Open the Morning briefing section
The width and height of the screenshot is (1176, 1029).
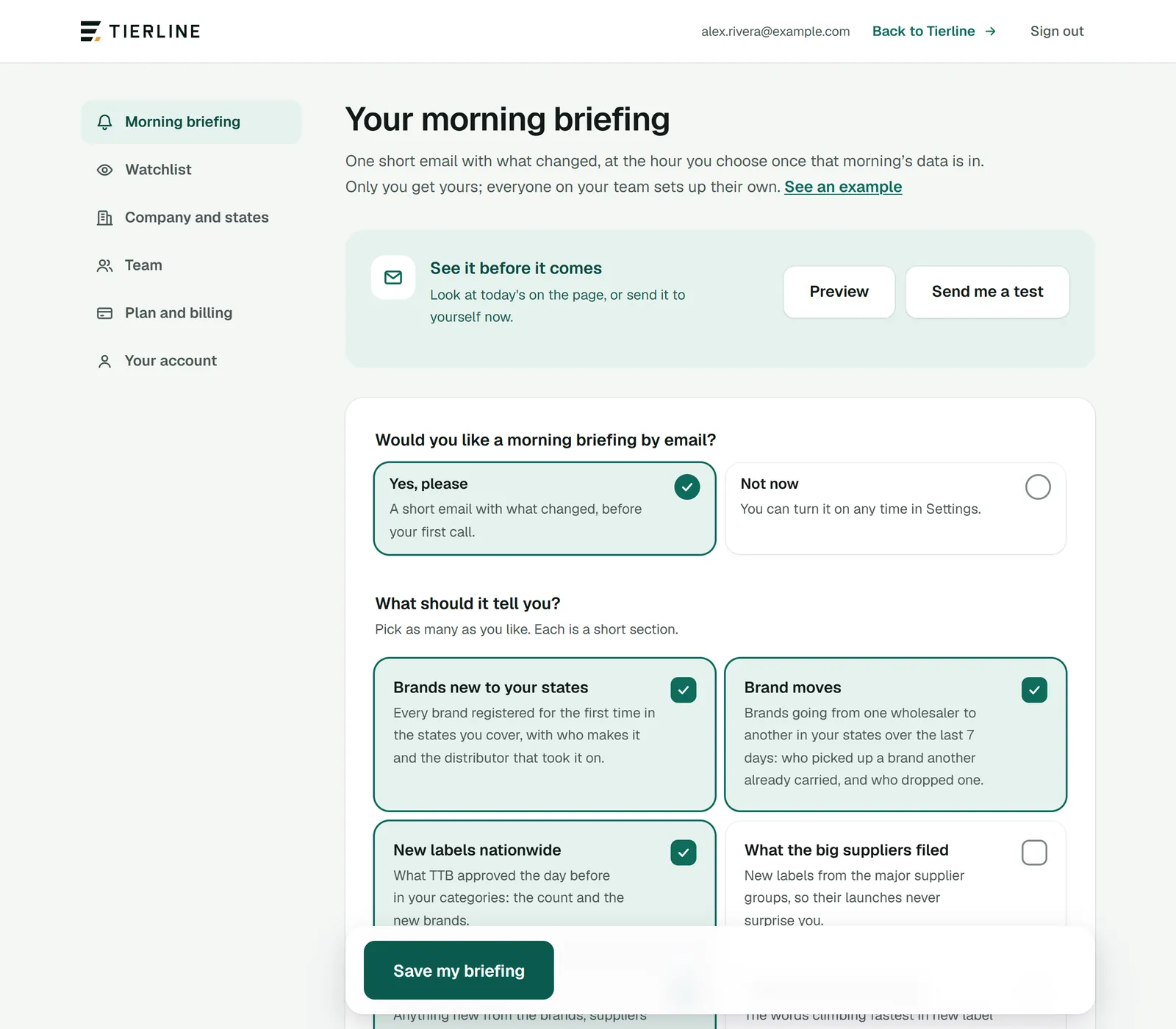click(x=191, y=122)
